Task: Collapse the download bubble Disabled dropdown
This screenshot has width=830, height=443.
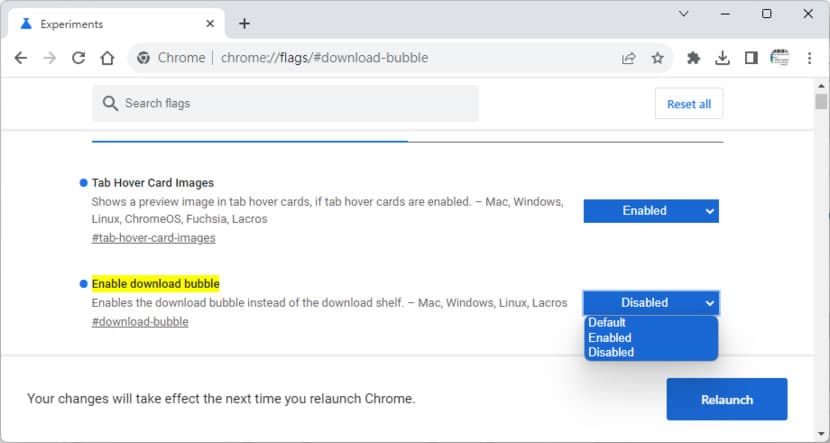Action: coord(651,303)
